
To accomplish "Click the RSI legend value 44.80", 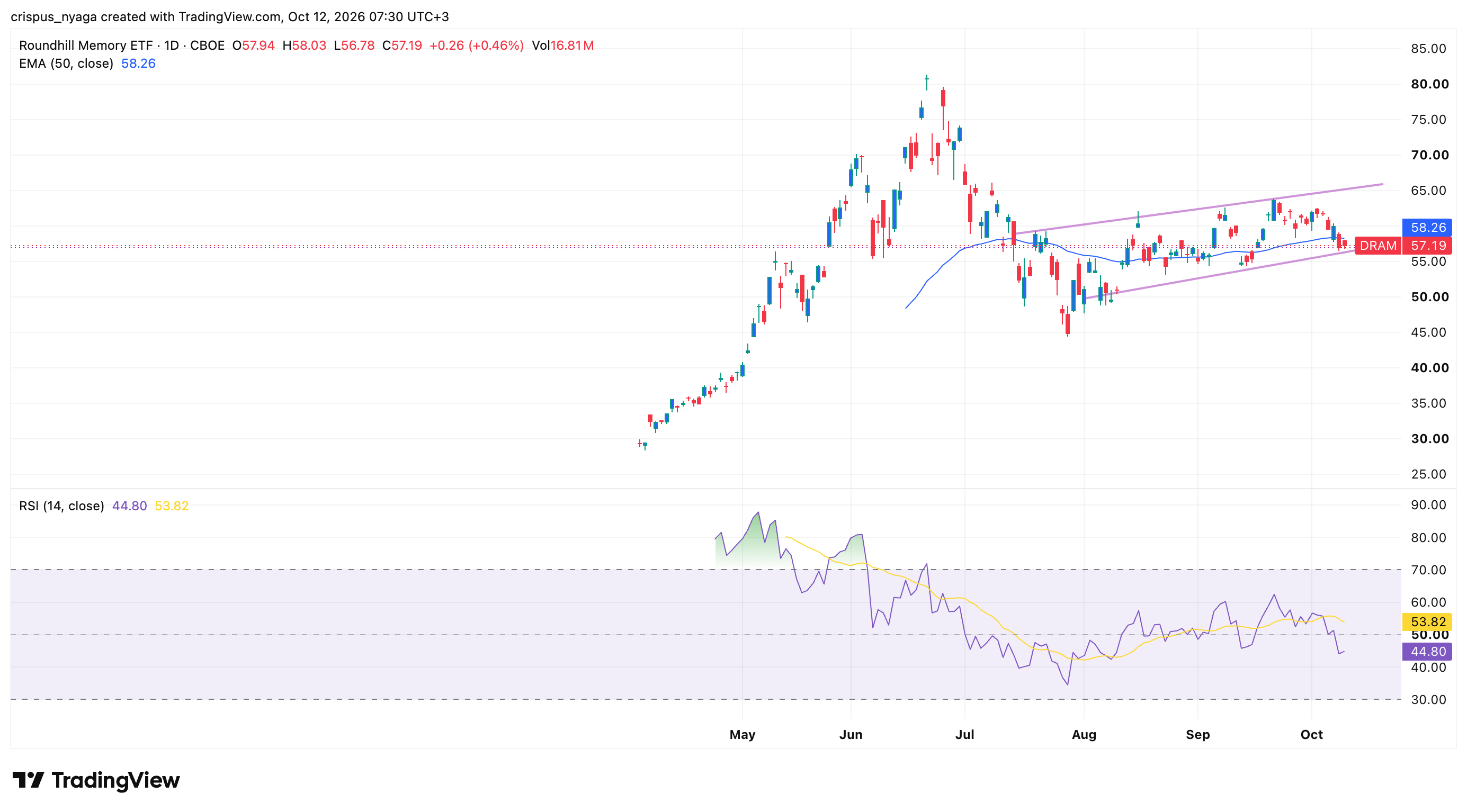I will point(129,506).
